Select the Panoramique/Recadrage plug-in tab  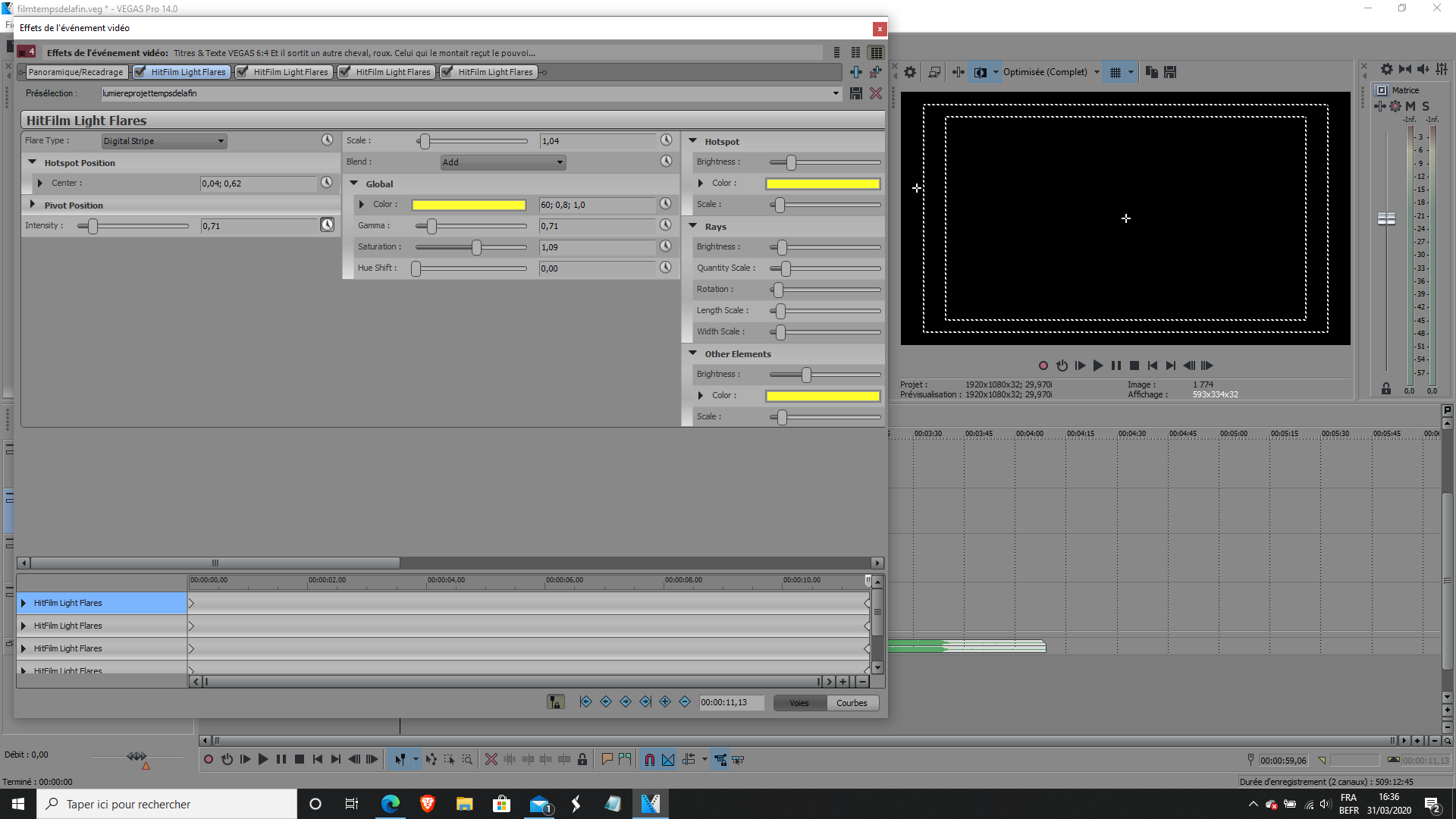point(76,72)
